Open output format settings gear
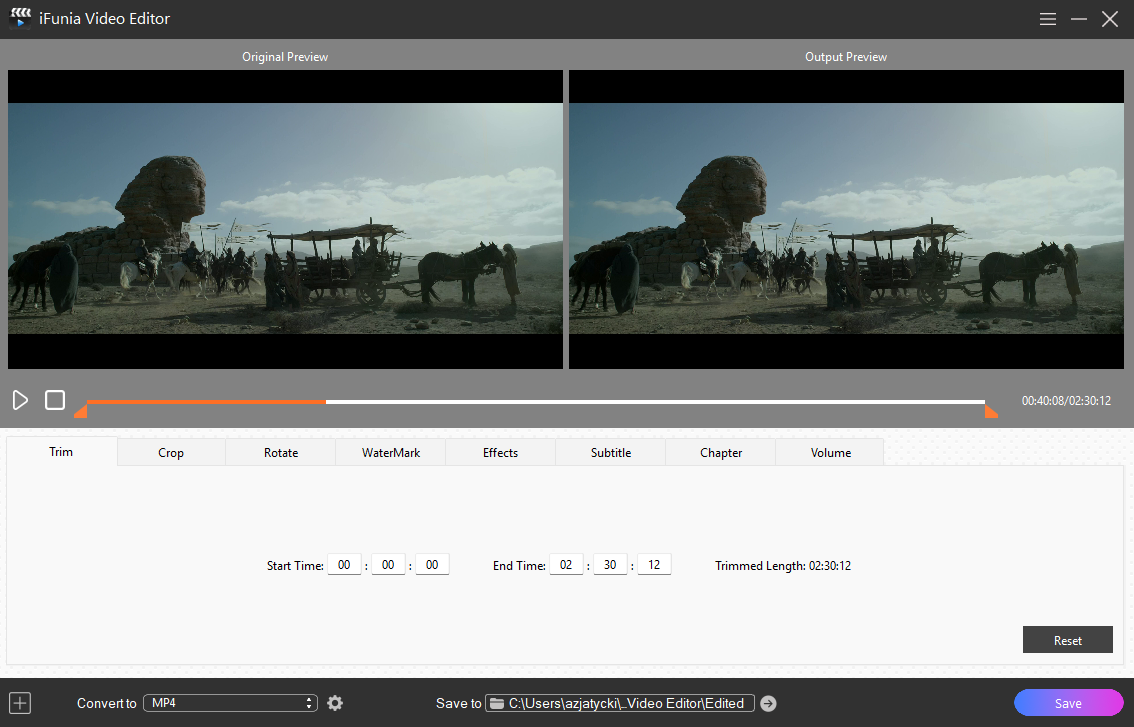Image resolution: width=1134 pixels, height=727 pixels. [x=335, y=702]
